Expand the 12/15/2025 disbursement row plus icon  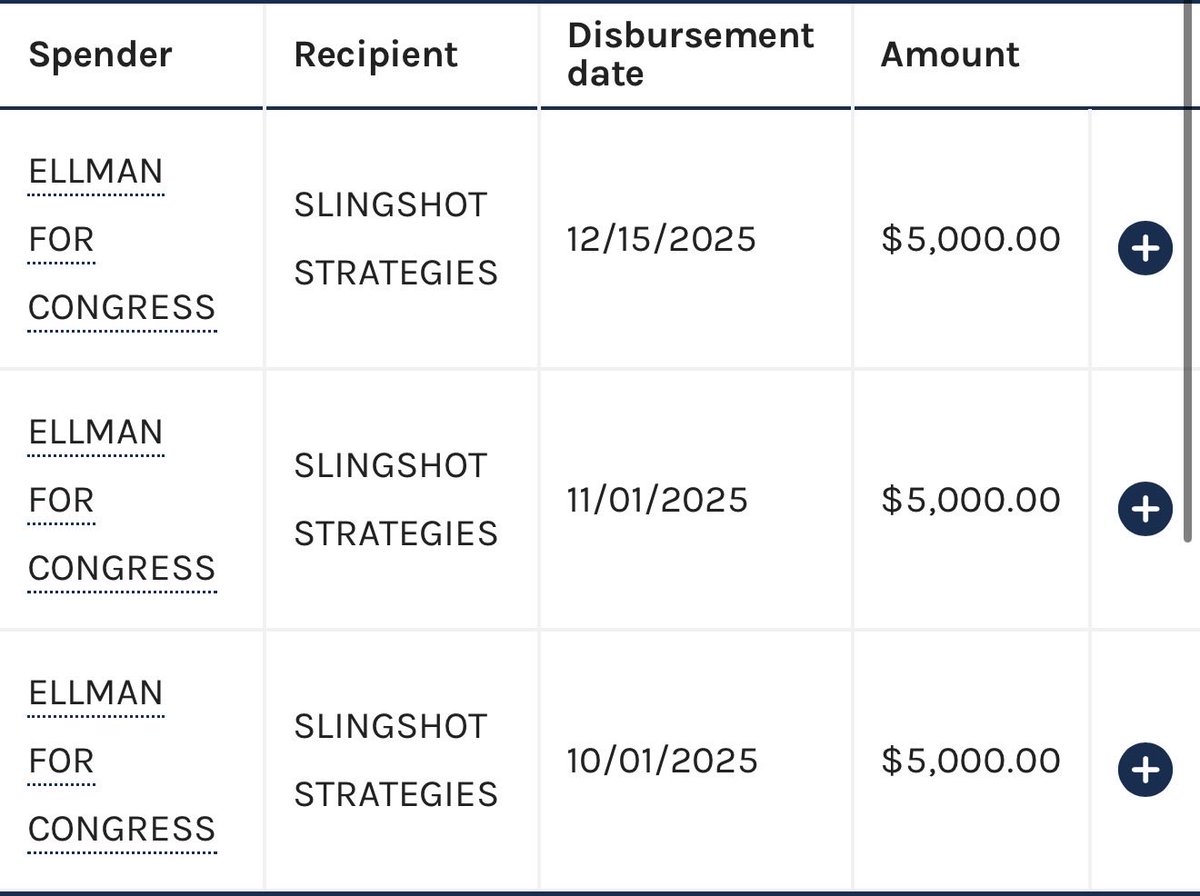tap(1145, 249)
